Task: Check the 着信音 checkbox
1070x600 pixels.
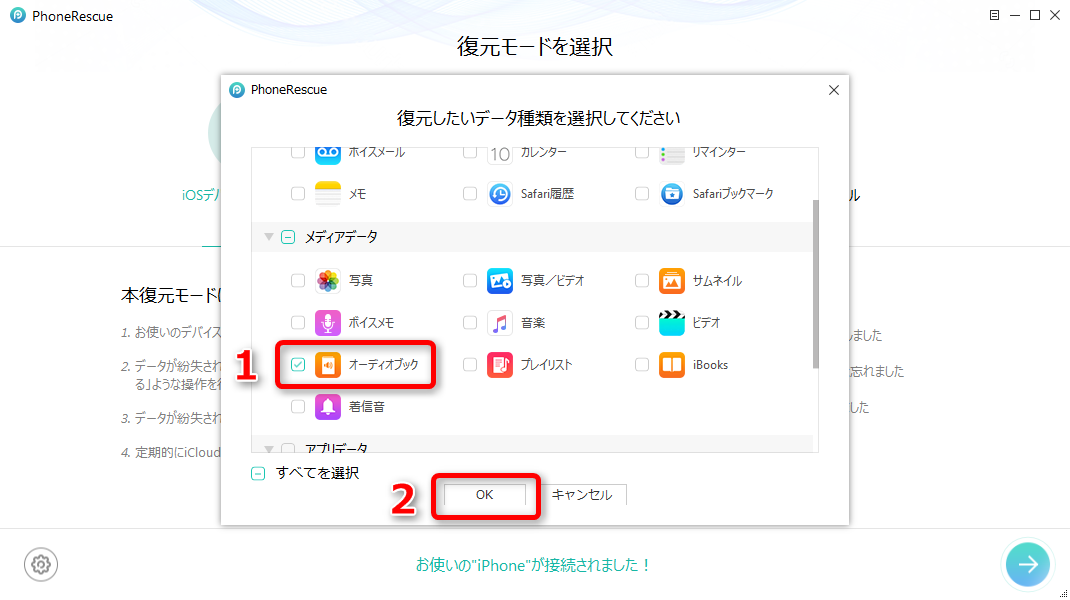Action: pos(298,407)
